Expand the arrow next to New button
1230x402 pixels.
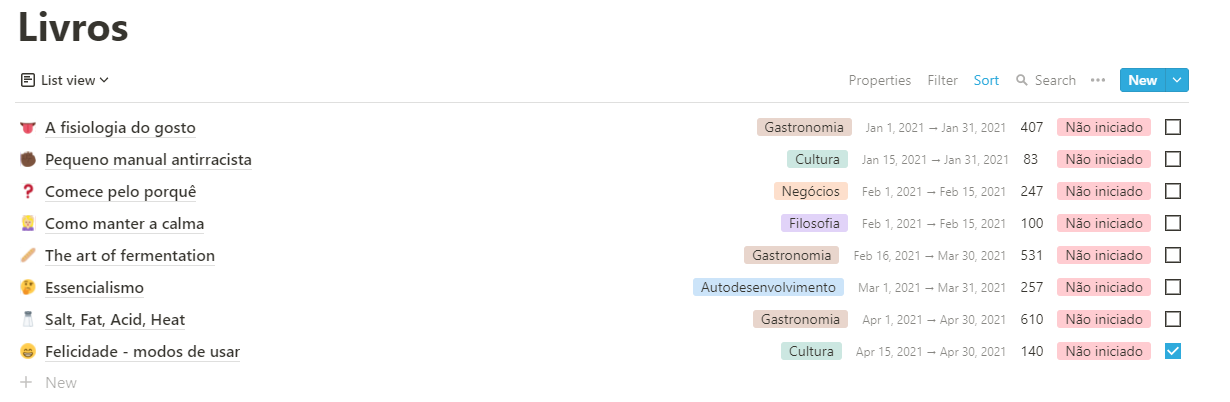click(x=1177, y=80)
